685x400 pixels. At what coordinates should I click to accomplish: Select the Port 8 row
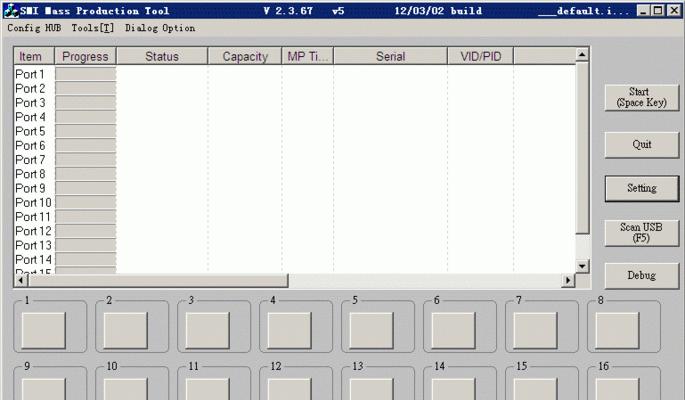pos(295,174)
